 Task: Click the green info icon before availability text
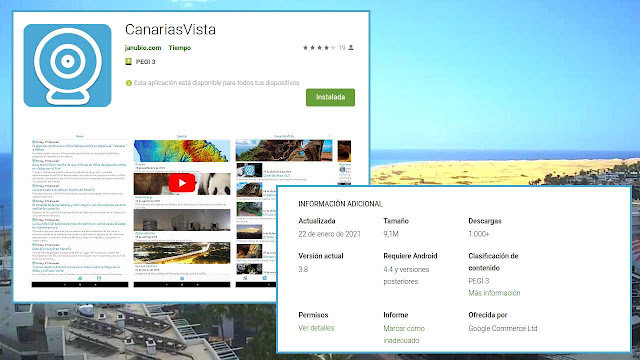tap(129, 83)
